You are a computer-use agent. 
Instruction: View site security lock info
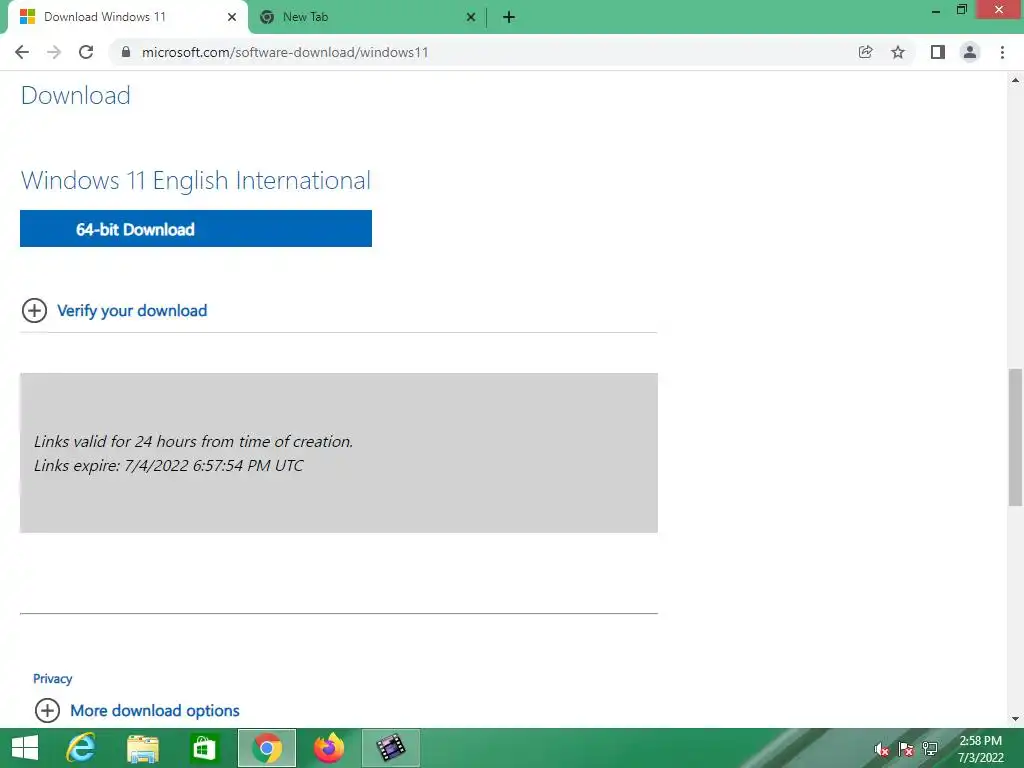click(x=126, y=52)
